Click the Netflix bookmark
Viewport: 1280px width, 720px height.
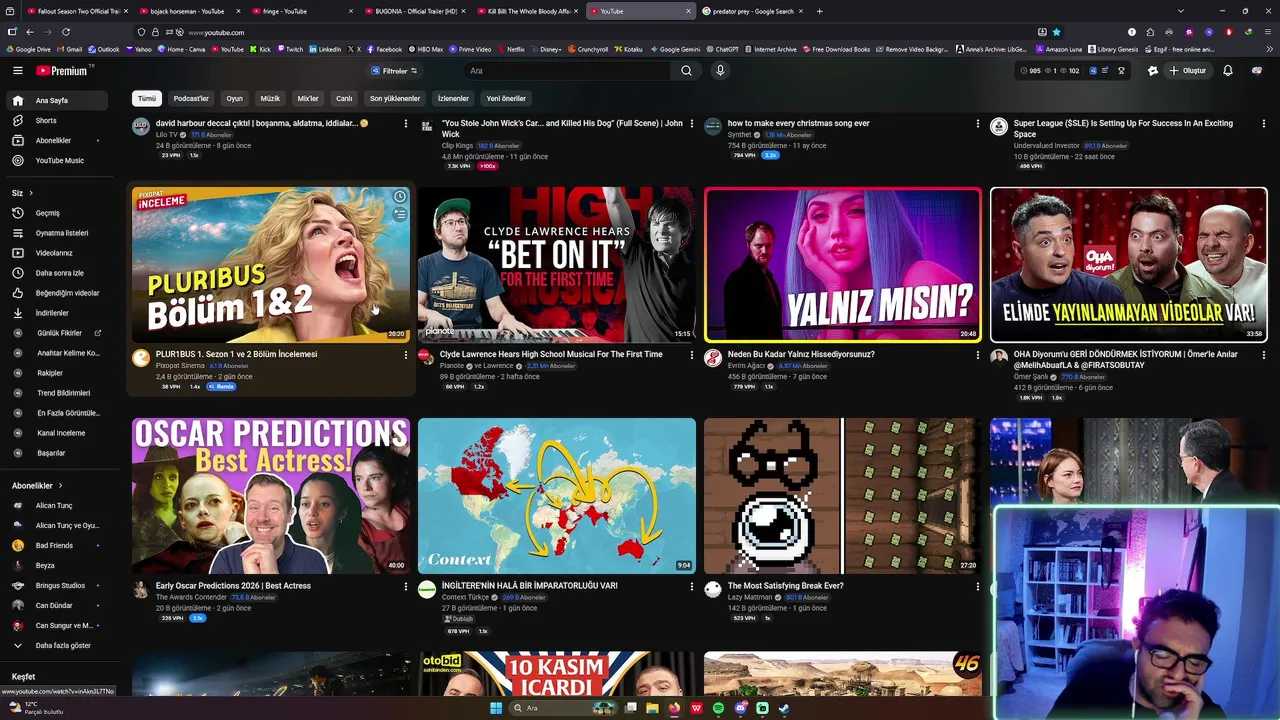coord(511,49)
